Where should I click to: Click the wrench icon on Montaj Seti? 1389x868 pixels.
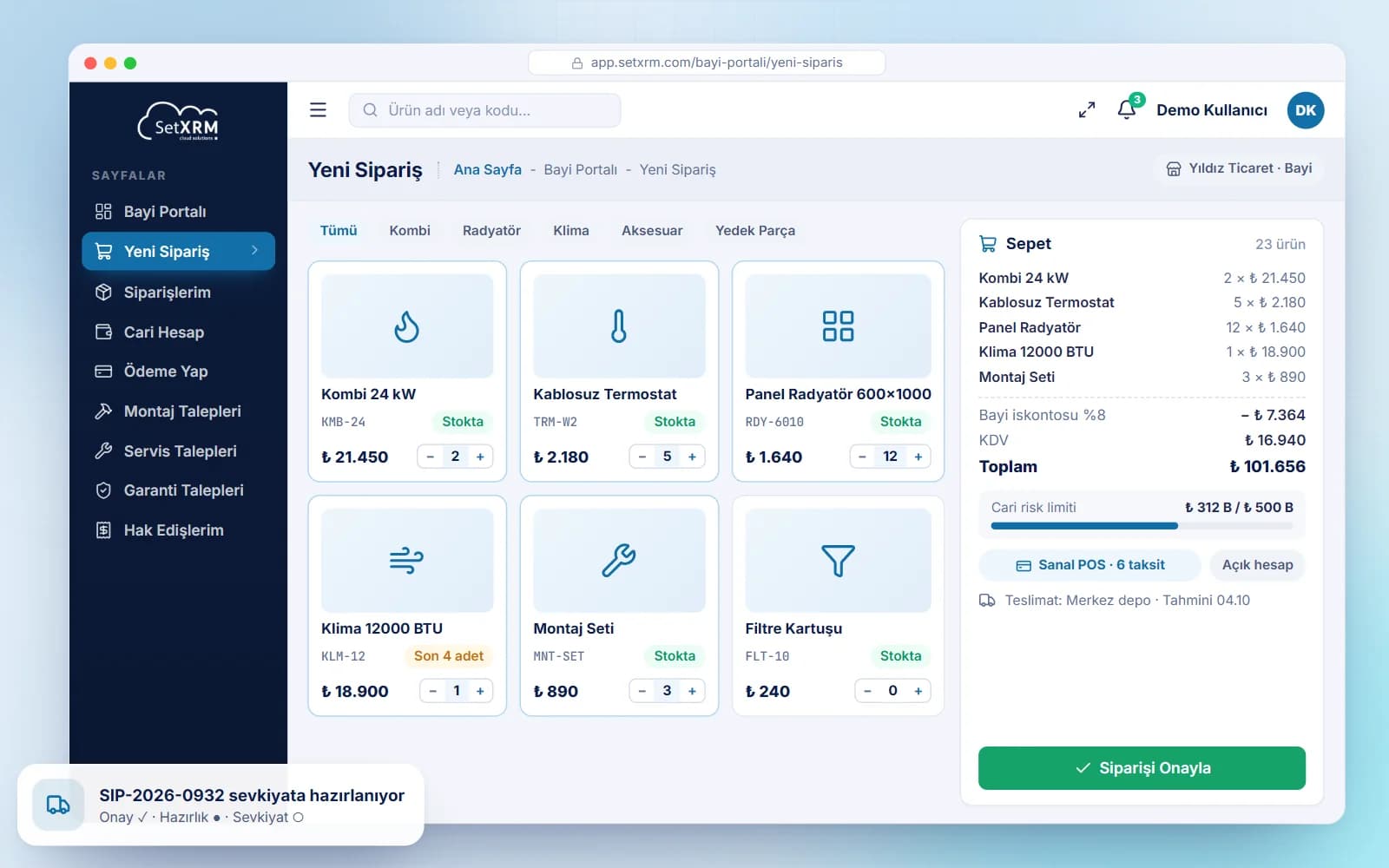(618, 561)
